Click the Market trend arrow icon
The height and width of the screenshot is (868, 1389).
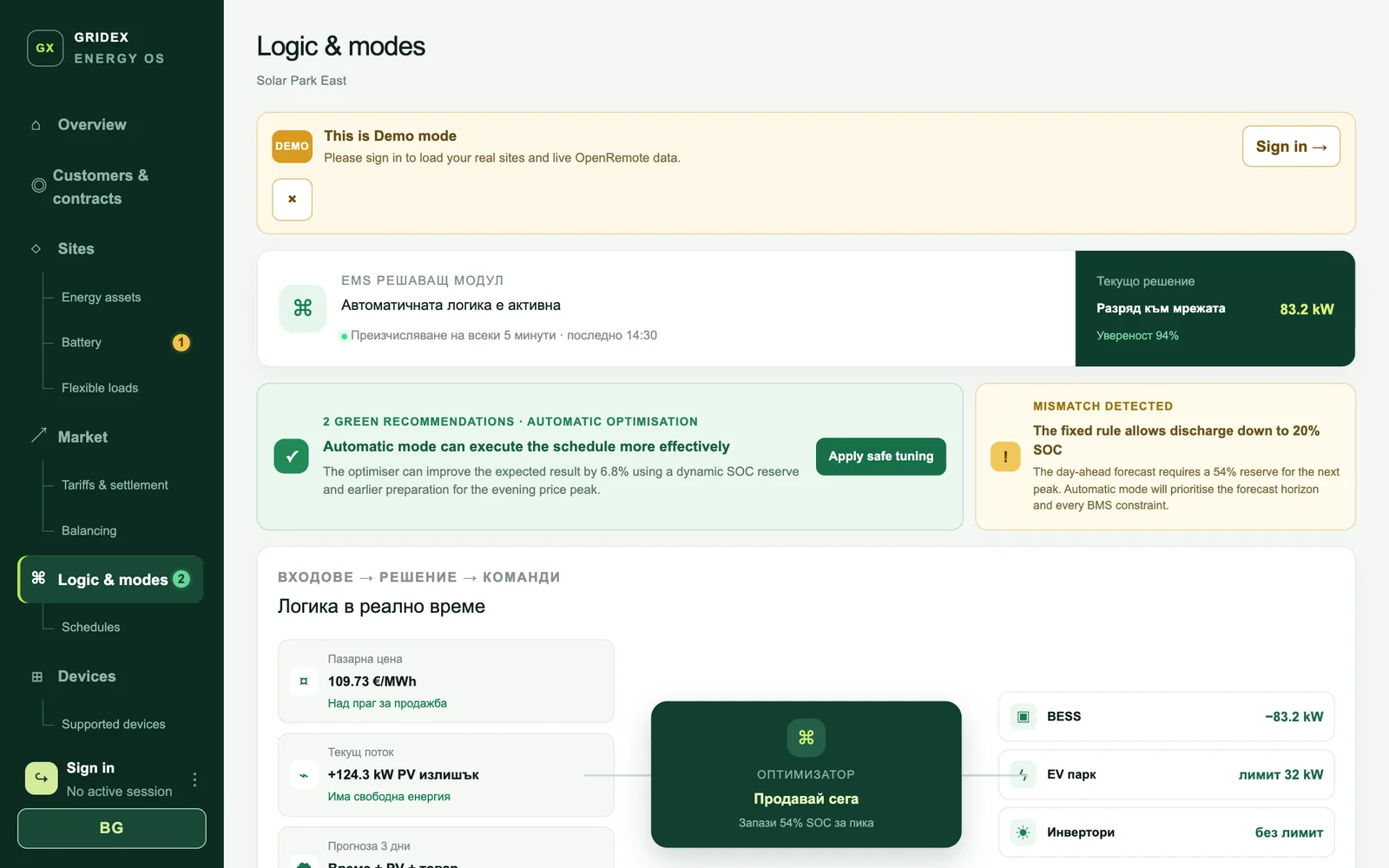coord(38,436)
